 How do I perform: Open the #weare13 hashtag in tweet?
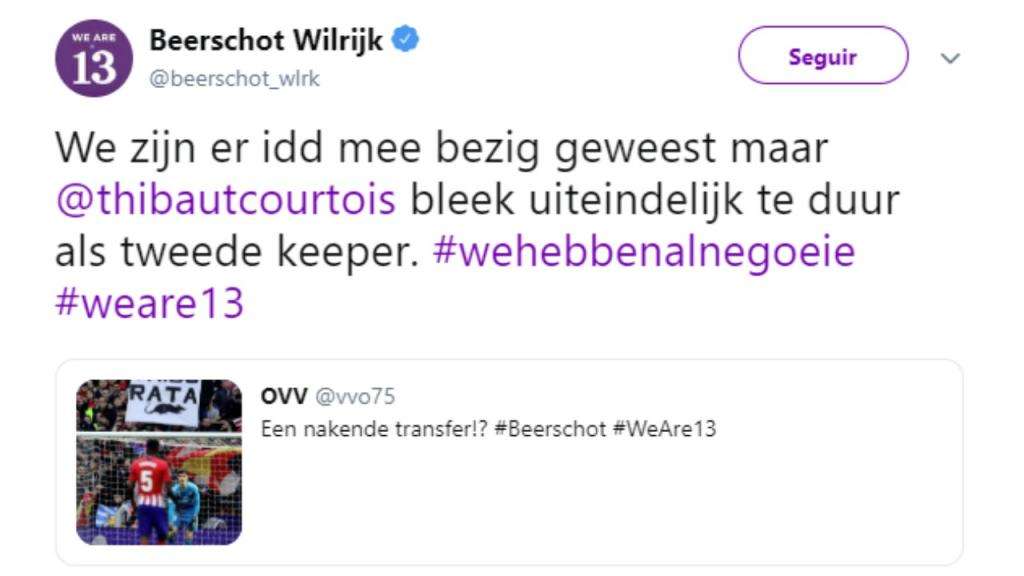pyautogui.click(x=150, y=303)
